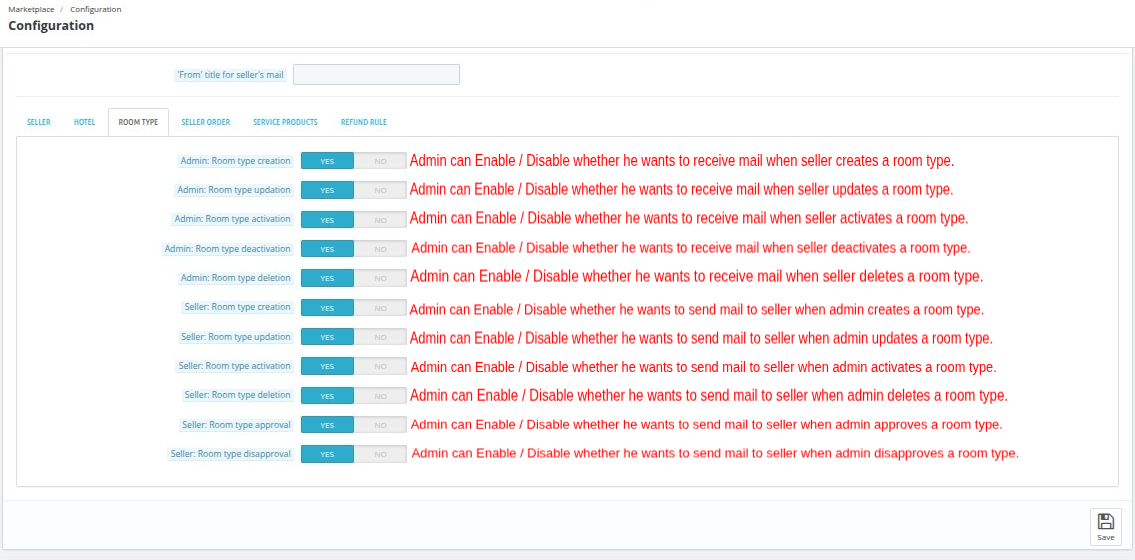1135x560 pixels.
Task: Click the 'Seller: Room type deletion' label
Action: pos(237,395)
